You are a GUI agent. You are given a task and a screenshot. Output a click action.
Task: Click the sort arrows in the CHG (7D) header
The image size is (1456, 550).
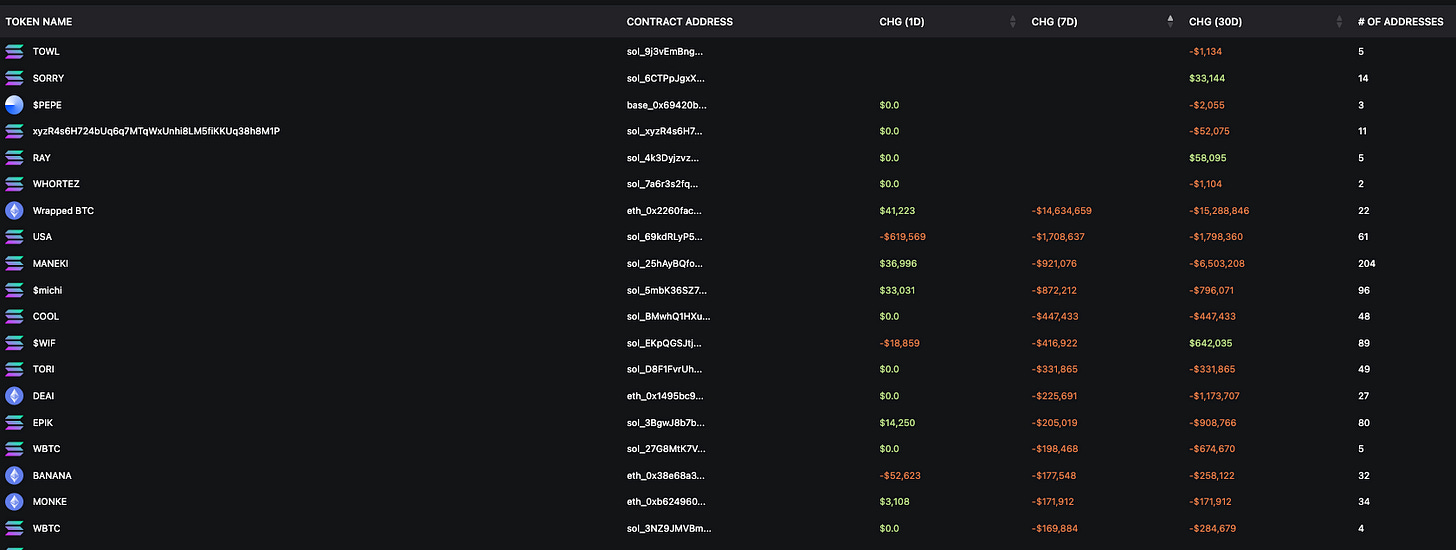[1171, 22]
